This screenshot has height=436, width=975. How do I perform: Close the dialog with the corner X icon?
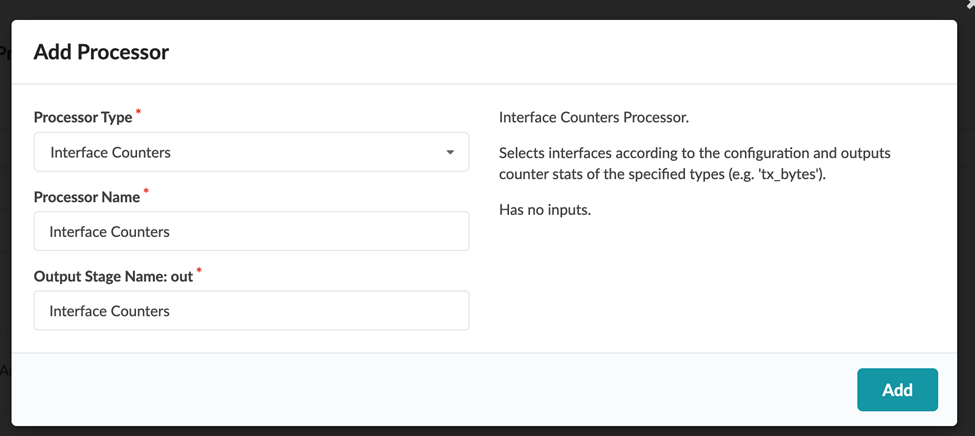click(x=969, y=5)
